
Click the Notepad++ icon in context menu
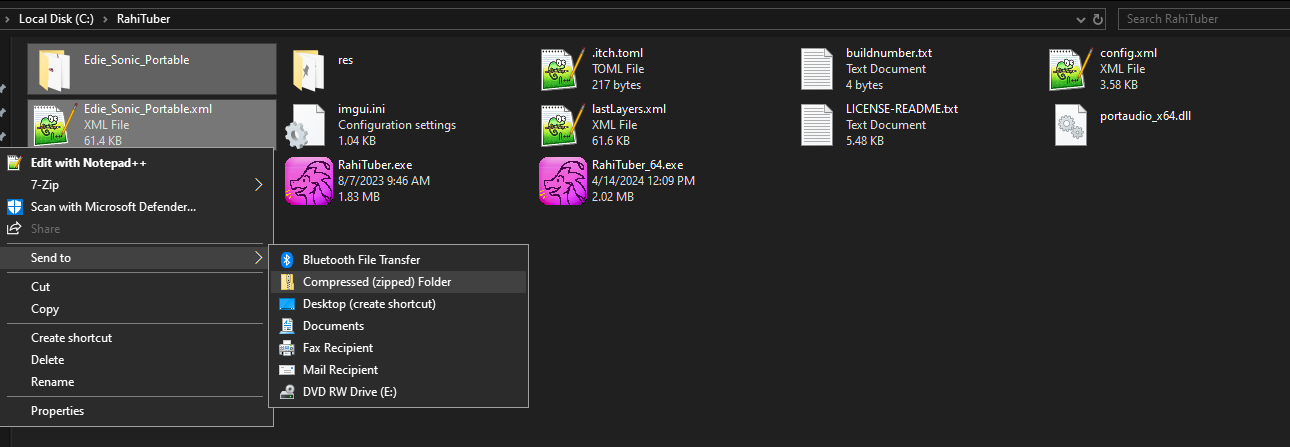point(14,162)
